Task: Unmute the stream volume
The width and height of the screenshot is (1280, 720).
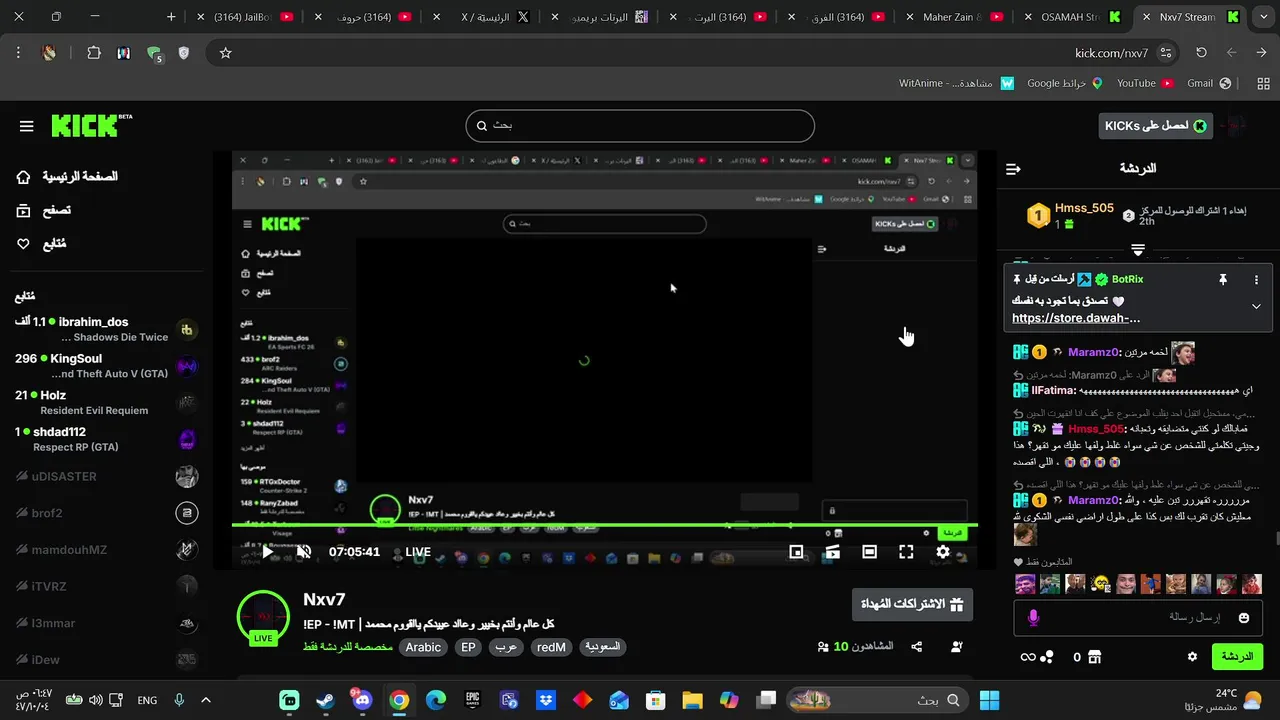Action: click(x=304, y=551)
